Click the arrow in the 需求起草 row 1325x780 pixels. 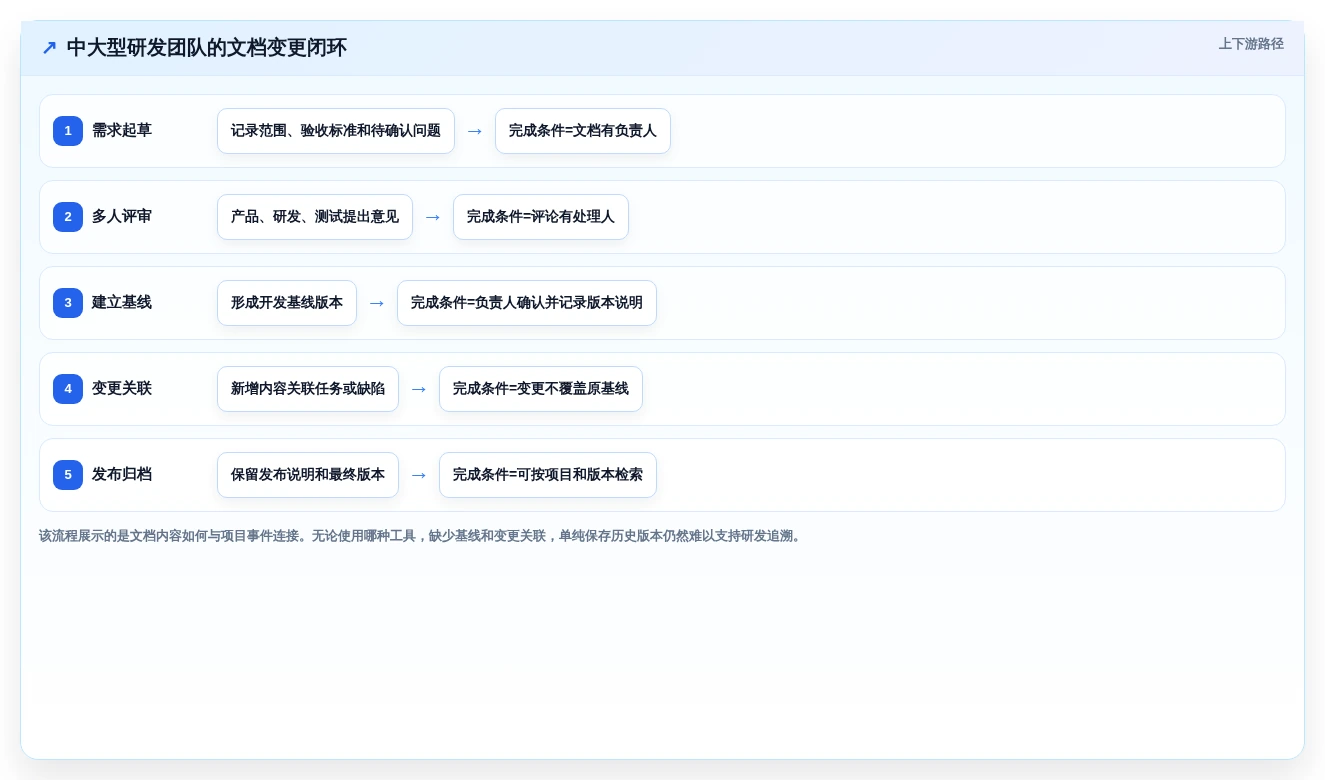[475, 131]
